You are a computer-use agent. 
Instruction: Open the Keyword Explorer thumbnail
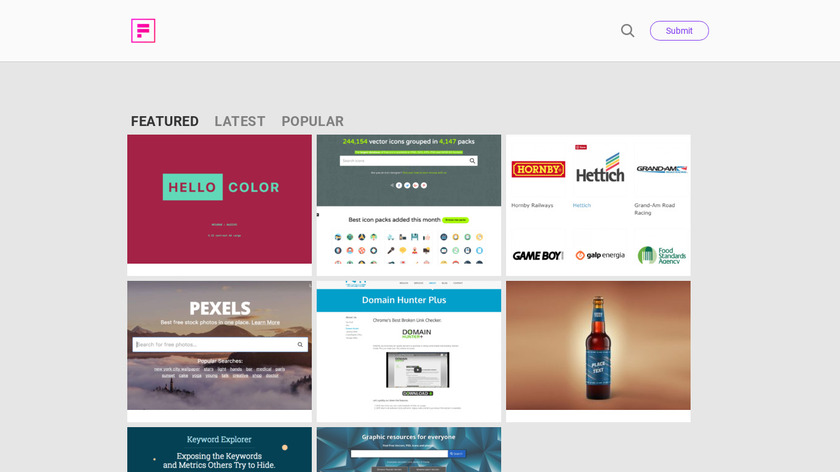(x=219, y=449)
